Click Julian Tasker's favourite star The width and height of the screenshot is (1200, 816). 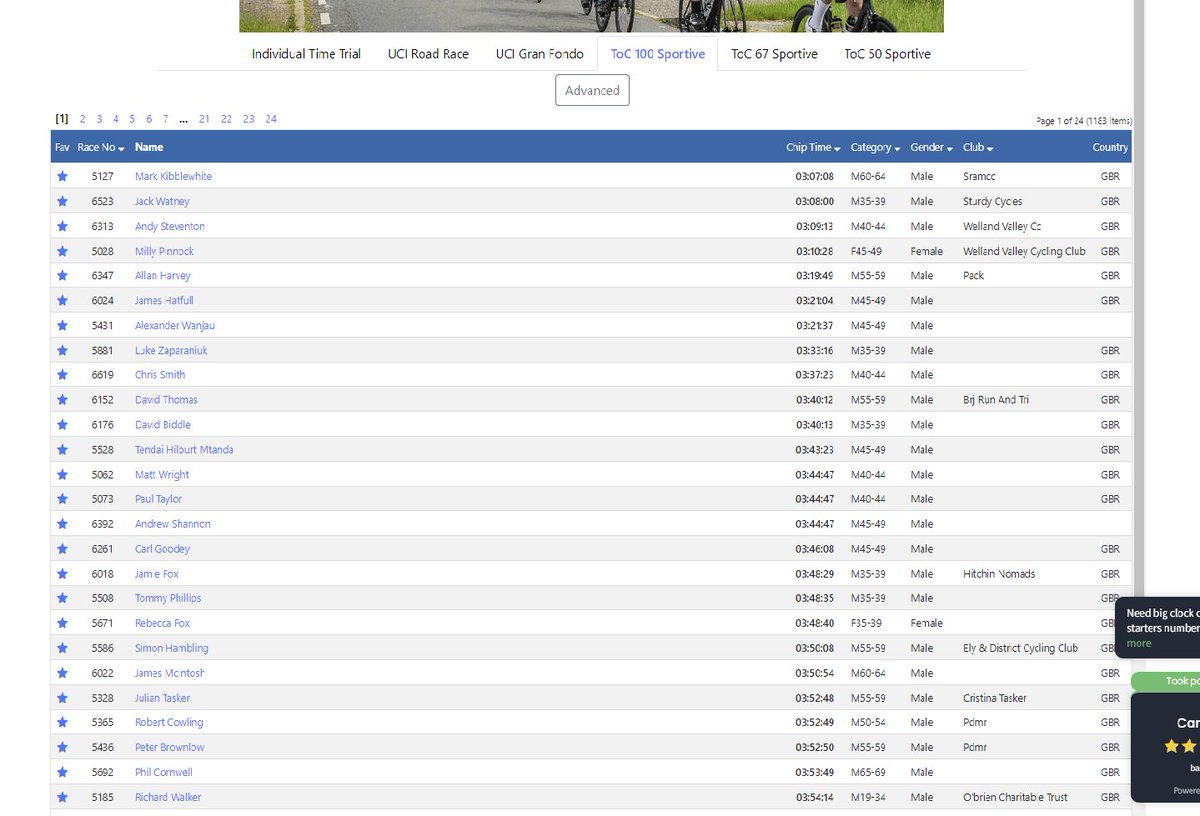coord(62,697)
